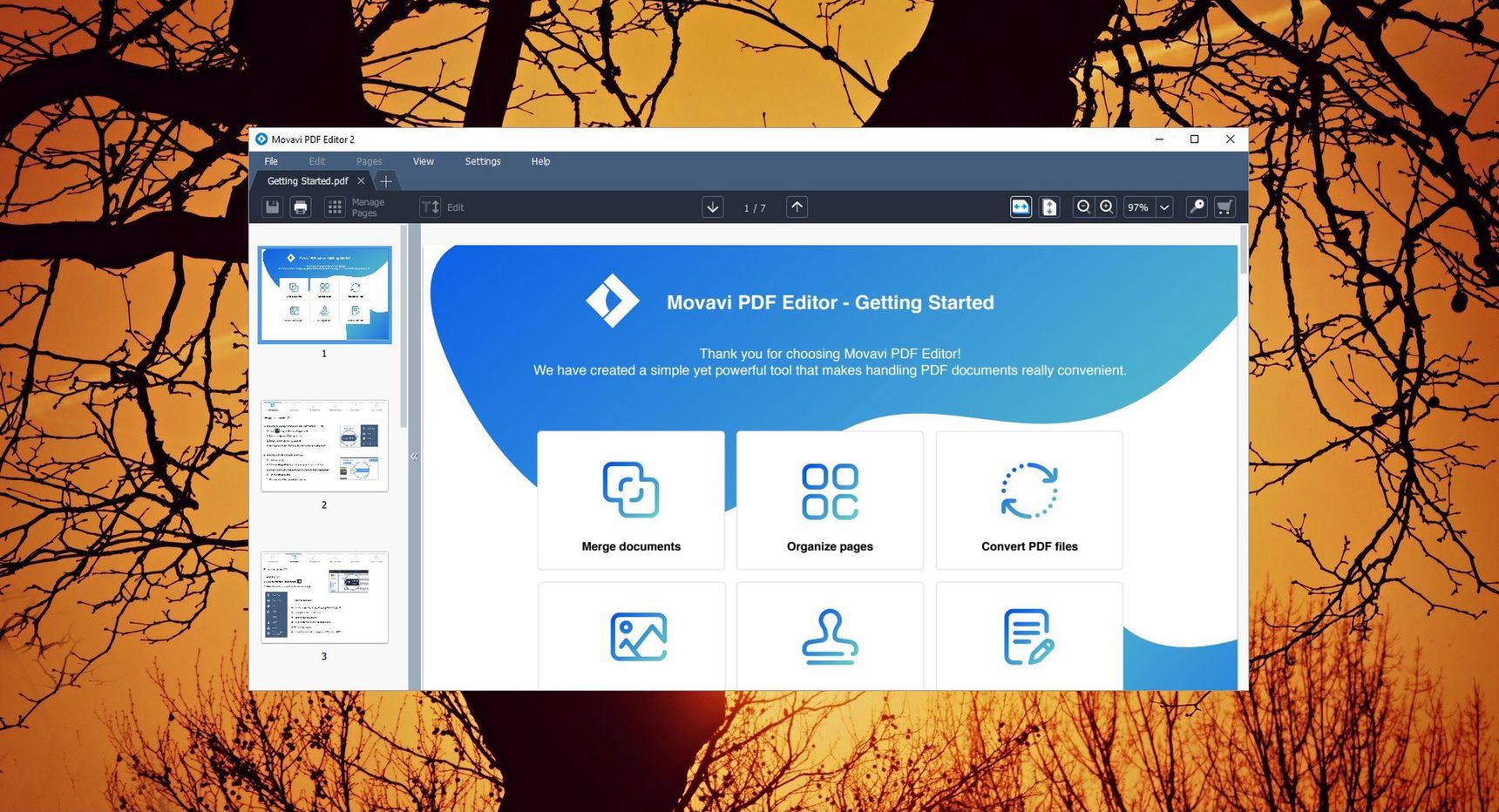Open the Help menu

tap(540, 161)
